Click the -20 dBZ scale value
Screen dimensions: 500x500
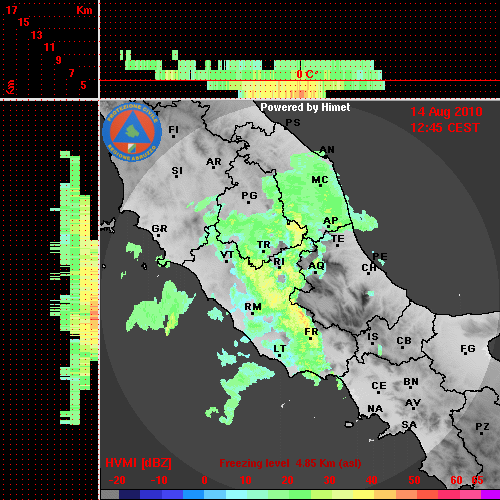coord(117,480)
